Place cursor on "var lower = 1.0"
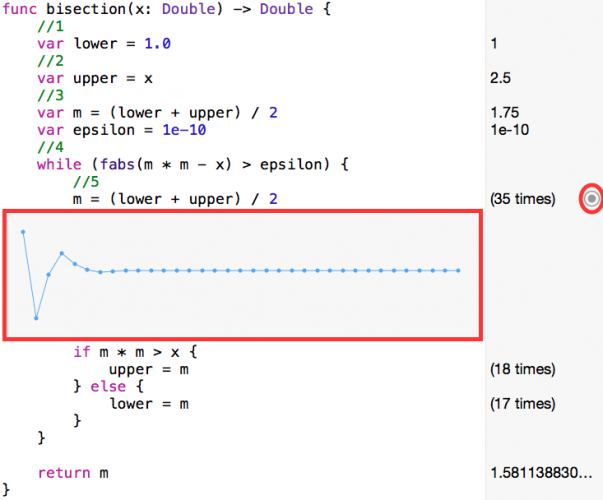Screen dimensions: 603x500 click(x=104, y=43)
